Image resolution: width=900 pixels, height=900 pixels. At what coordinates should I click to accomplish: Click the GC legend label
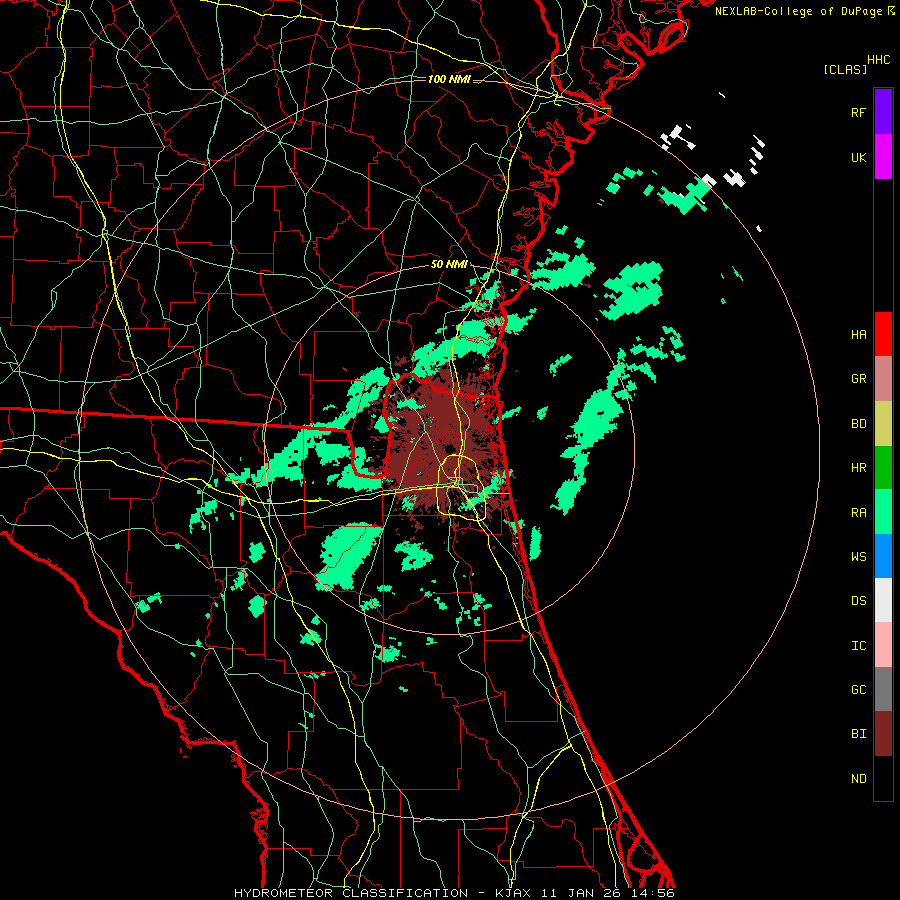tap(858, 690)
